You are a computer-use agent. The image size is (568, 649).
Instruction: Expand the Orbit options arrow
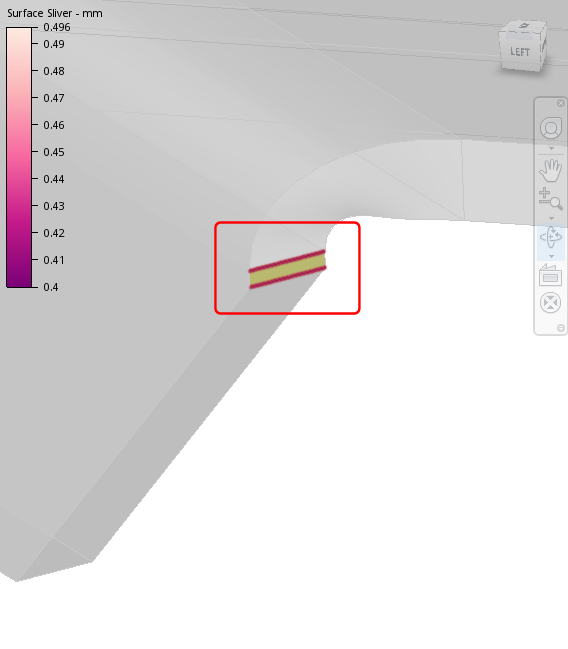click(x=551, y=257)
